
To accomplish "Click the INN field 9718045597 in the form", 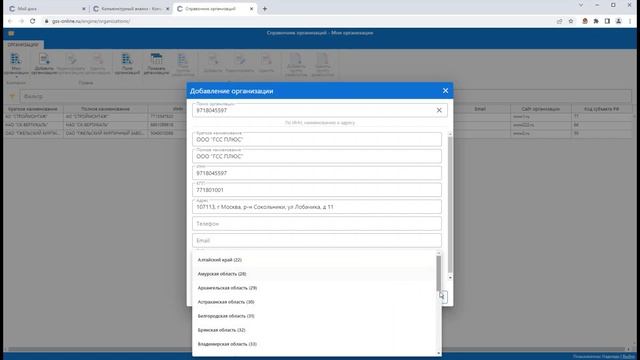I will [x=317, y=173].
